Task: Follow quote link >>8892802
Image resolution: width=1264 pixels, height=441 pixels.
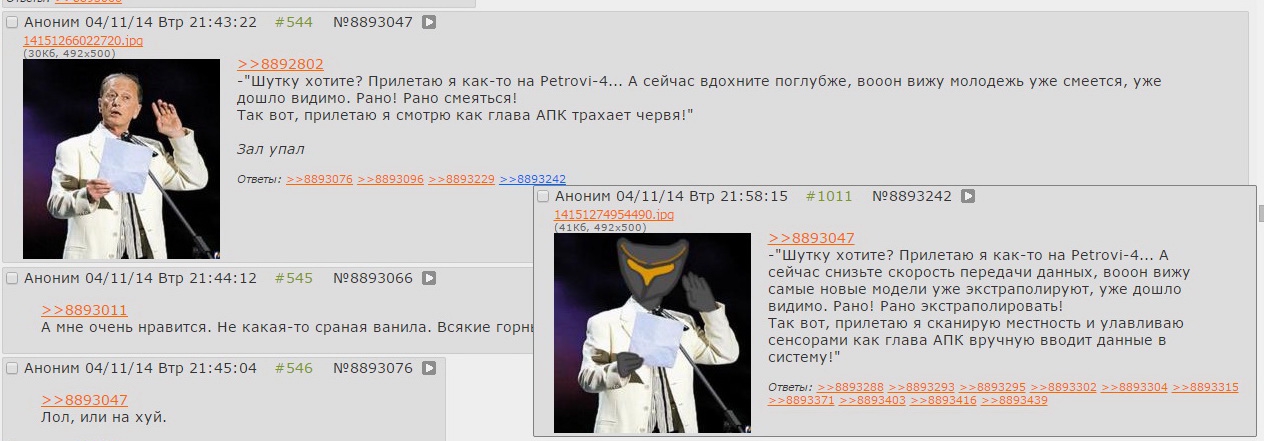Action: pyautogui.click(x=280, y=64)
